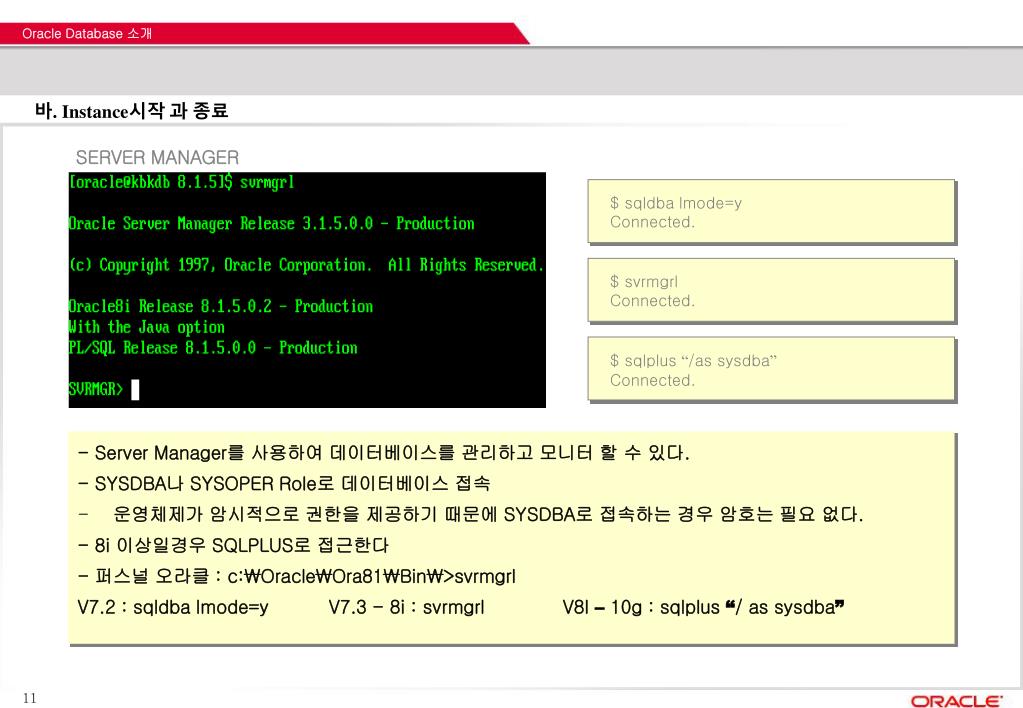Click the ORACLE logo at bottom right
Screen dimensions: 1023x708
pyautogui.click(x=956, y=701)
